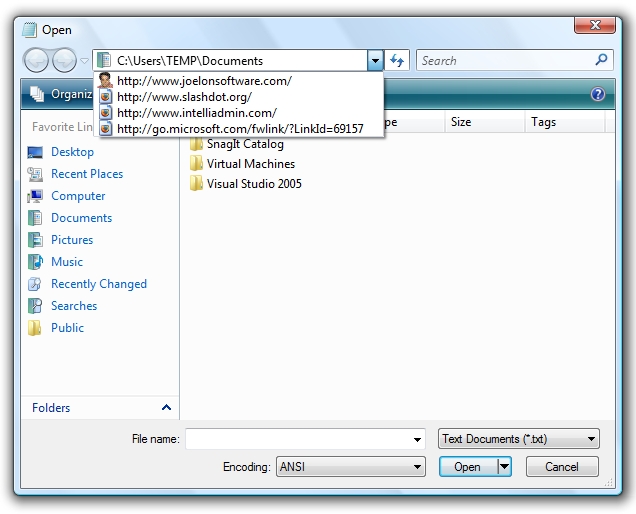This screenshot has height=514, width=636.
Task: Open the File name dropdown arrow
Action: coord(417,439)
